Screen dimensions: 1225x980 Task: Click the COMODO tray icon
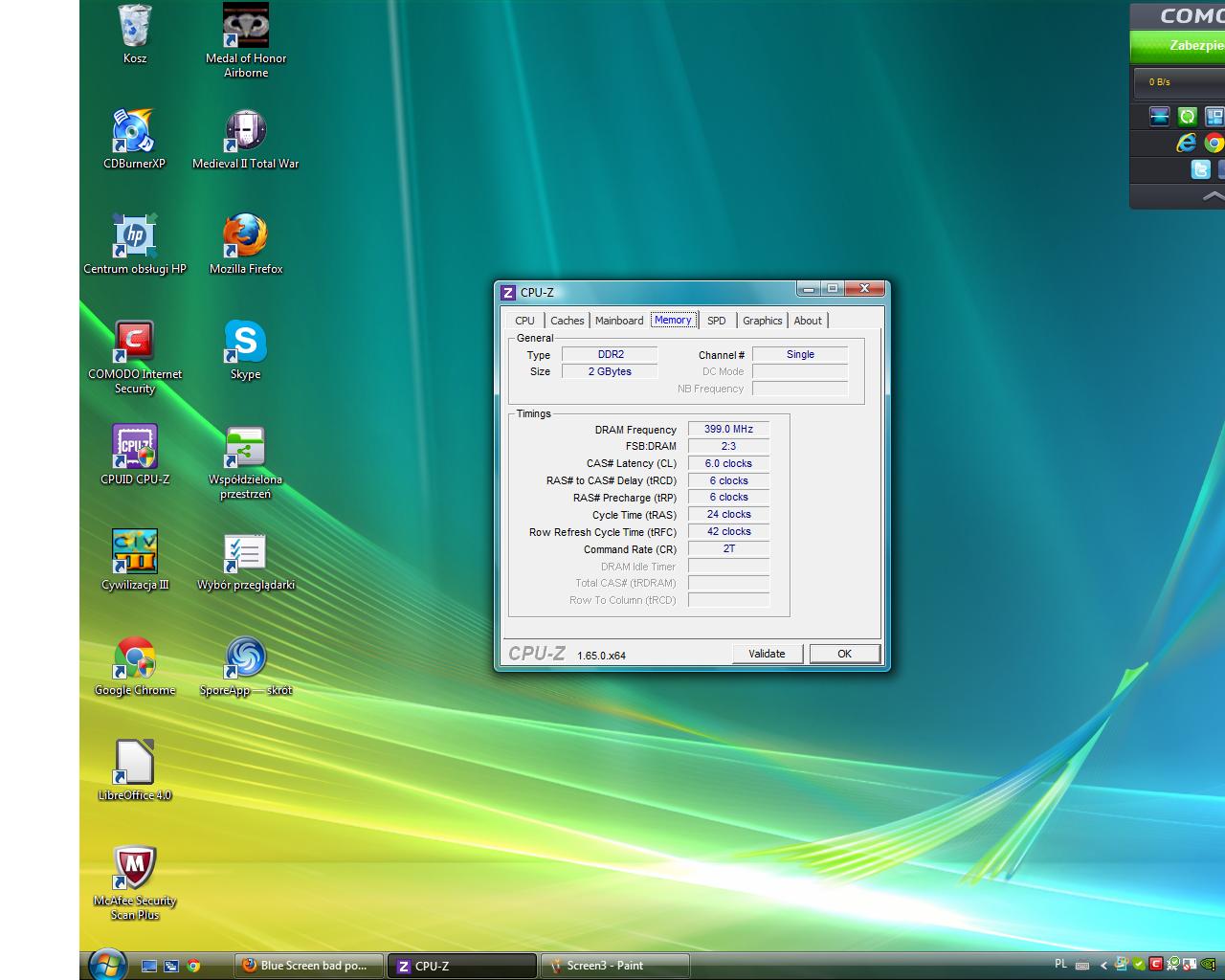click(x=1155, y=966)
